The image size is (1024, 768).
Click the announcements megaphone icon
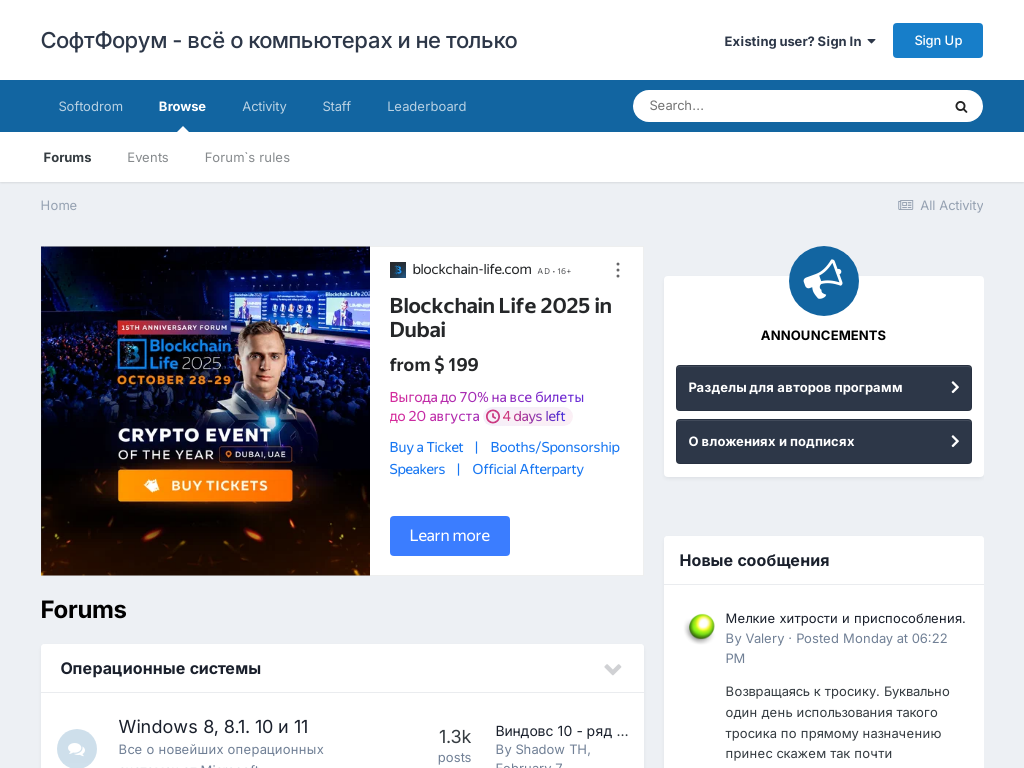pyautogui.click(x=823, y=281)
